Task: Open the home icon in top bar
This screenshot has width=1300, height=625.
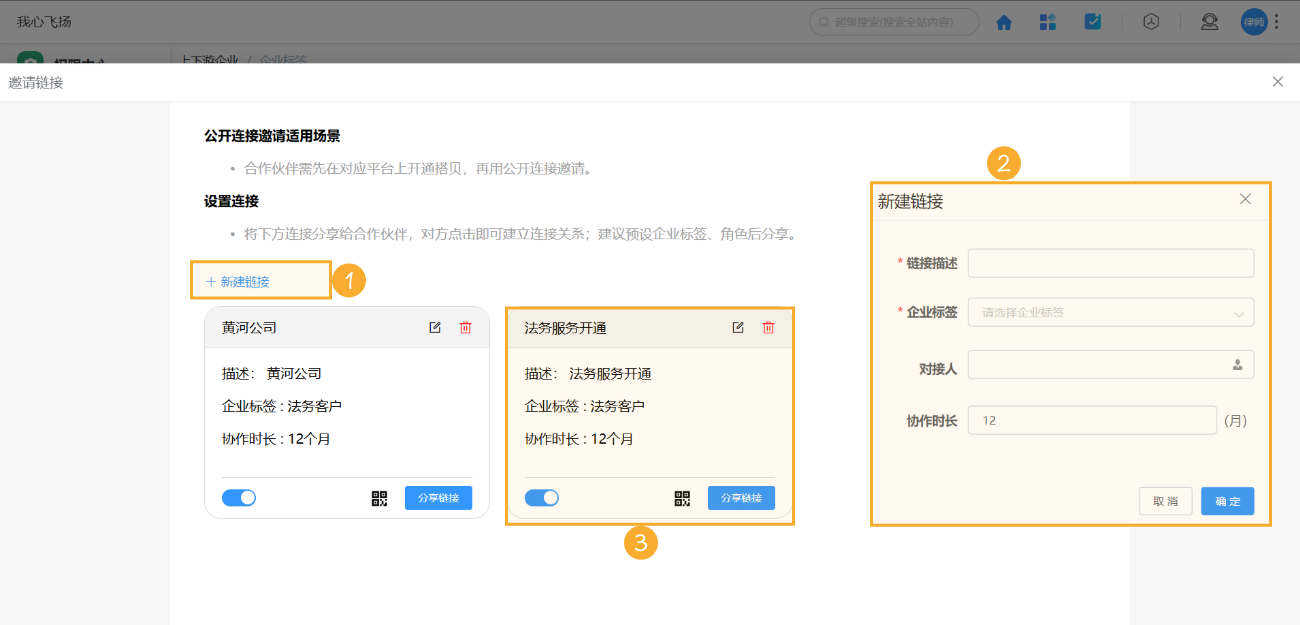Action: pos(1003,21)
